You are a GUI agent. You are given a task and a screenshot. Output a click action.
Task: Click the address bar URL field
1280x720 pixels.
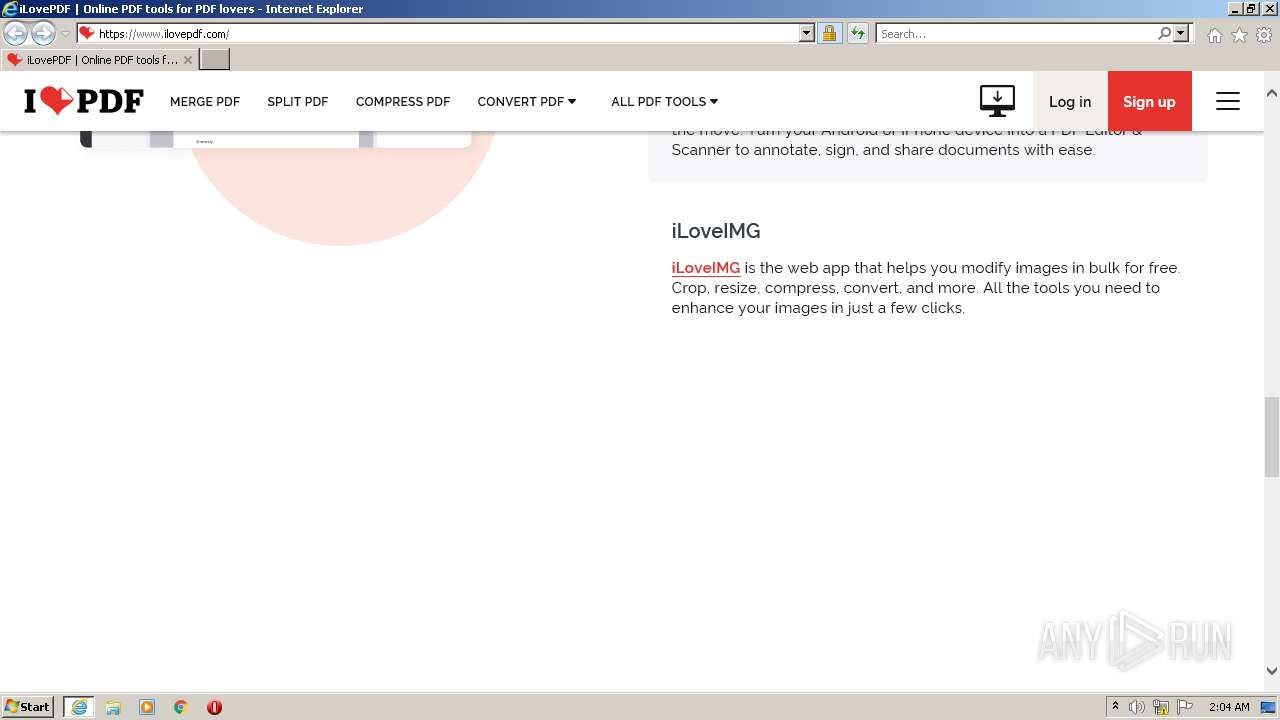point(447,33)
